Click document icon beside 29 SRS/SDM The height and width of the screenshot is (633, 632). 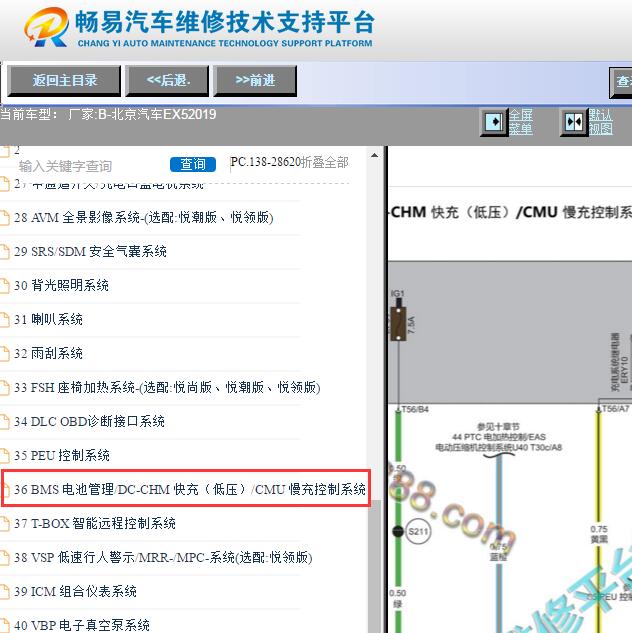click(x=4, y=252)
